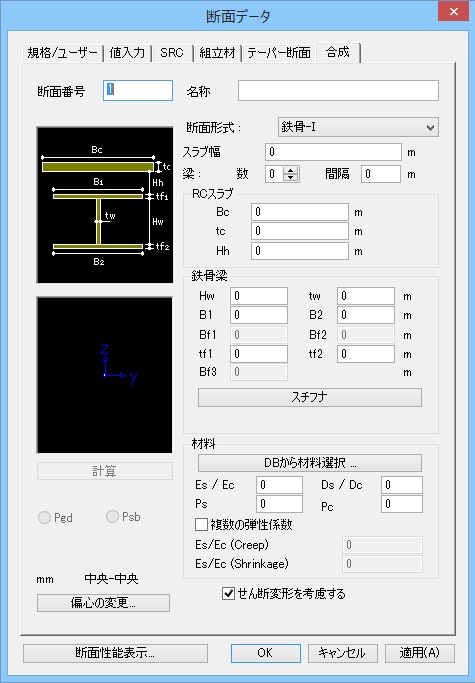Increase the 梁 数 spinner value

coord(291,170)
